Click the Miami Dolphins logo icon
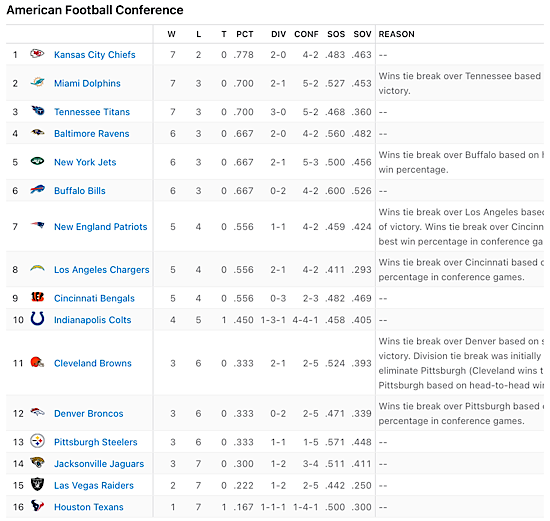This screenshot has width=550, height=521. pos(37,82)
